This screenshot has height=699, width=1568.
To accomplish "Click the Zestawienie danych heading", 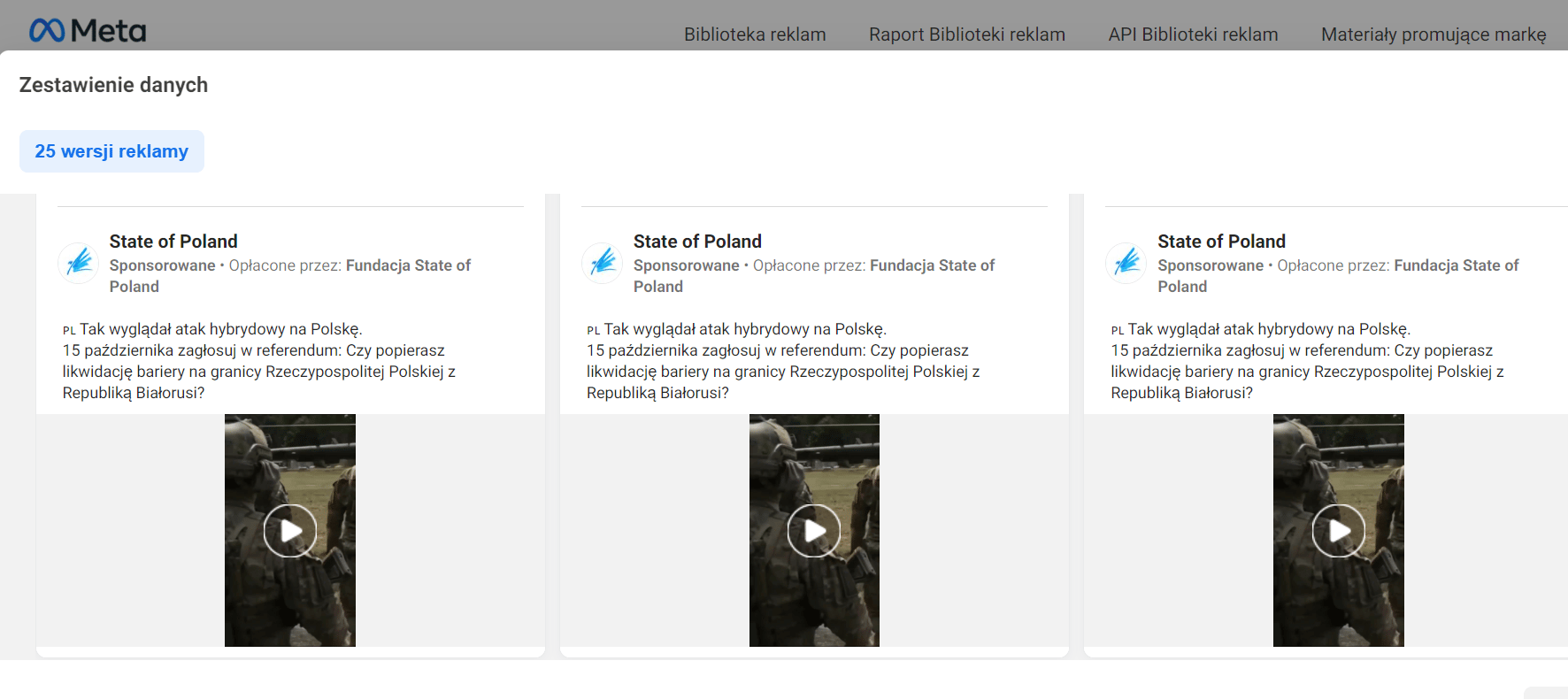I will (113, 85).
